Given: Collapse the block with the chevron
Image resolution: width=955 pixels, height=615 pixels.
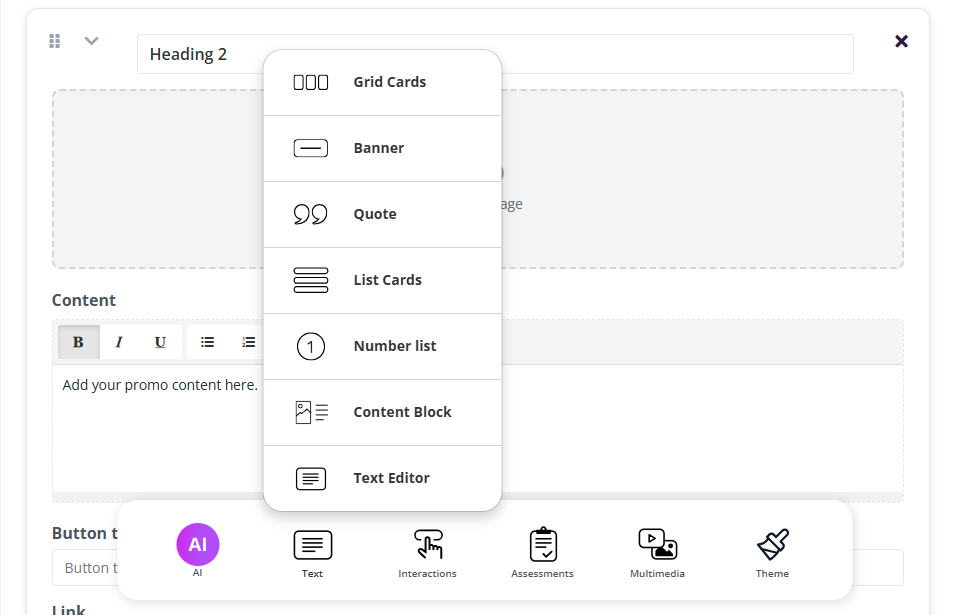Looking at the screenshot, I should point(91,41).
